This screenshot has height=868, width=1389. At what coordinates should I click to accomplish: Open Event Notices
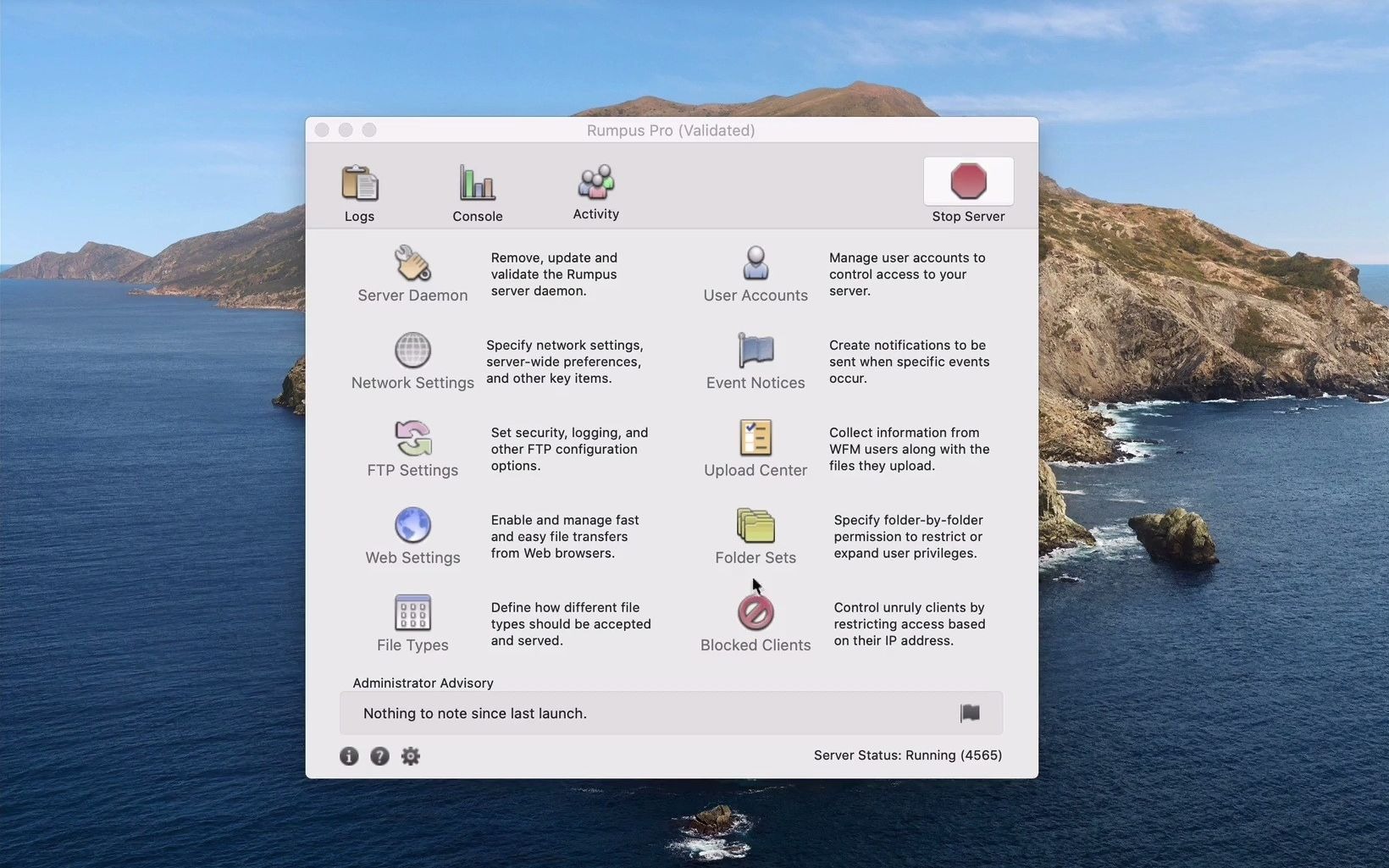tap(755, 362)
